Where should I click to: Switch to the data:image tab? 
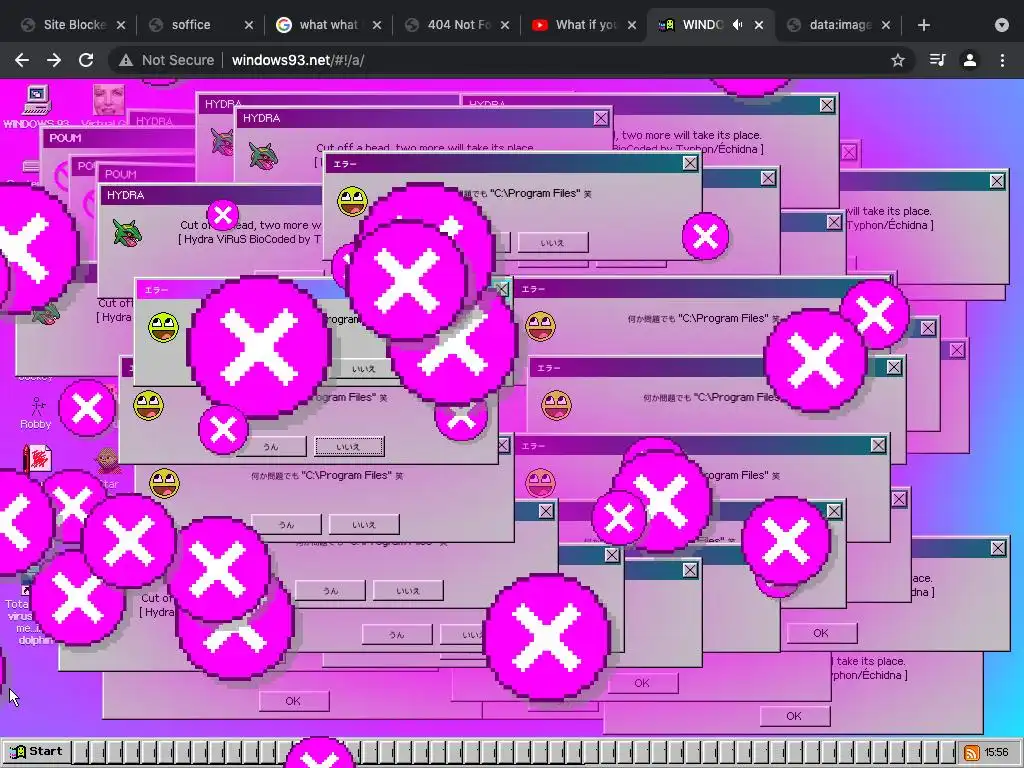[x=833, y=25]
